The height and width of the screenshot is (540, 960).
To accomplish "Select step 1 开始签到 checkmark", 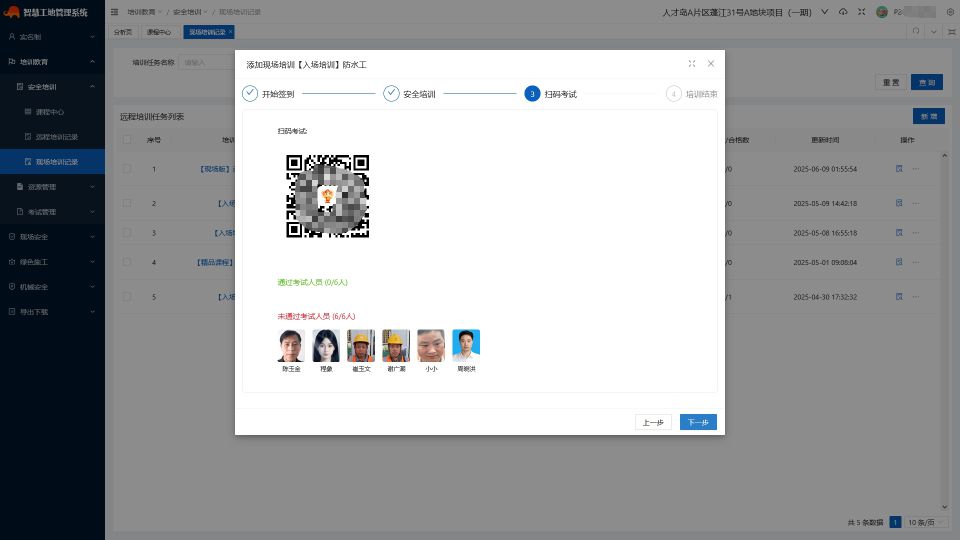I will [250, 94].
